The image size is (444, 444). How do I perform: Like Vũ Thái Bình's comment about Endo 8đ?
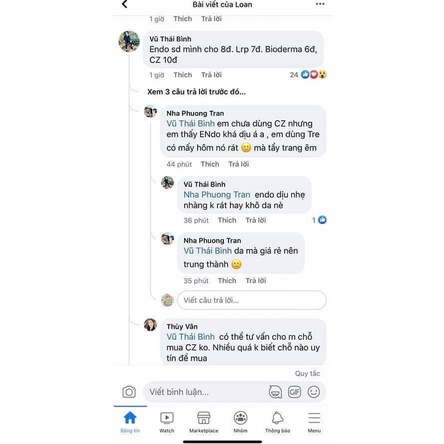[x=183, y=75]
